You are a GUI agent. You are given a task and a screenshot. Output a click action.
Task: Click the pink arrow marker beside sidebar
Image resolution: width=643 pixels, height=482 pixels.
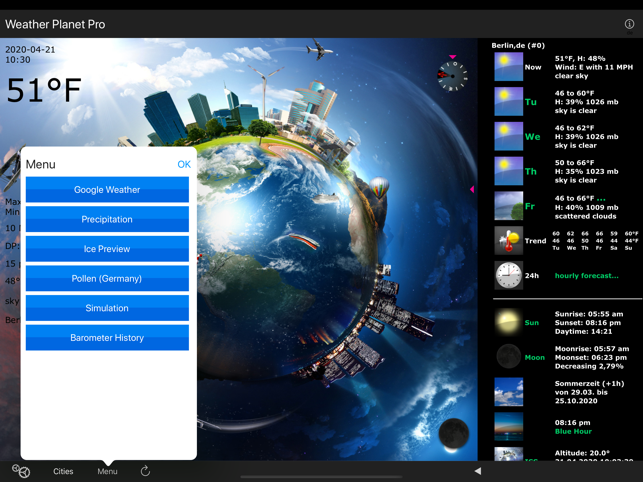(x=472, y=189)
